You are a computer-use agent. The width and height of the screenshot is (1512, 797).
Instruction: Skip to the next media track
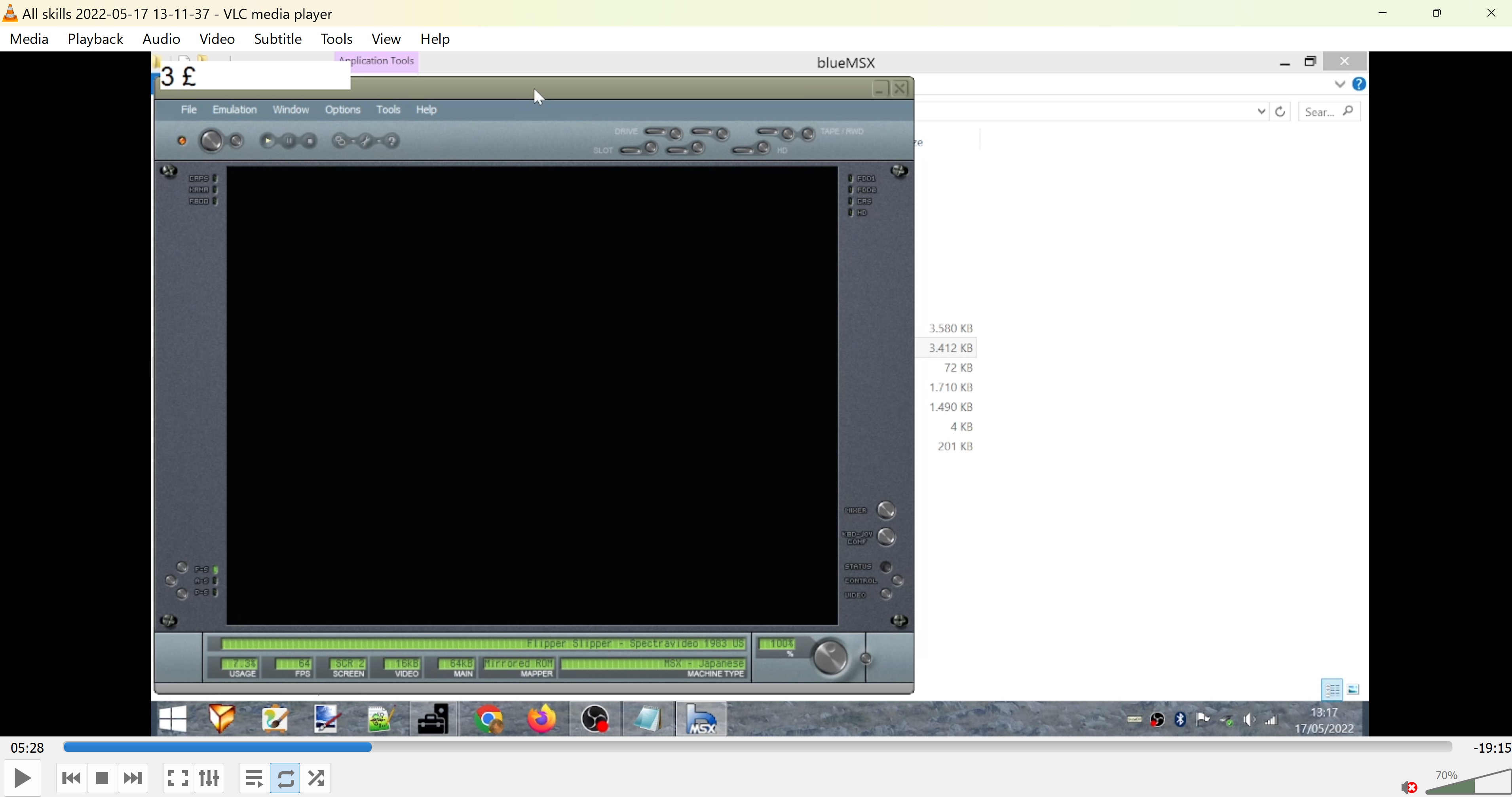(133, 778)
